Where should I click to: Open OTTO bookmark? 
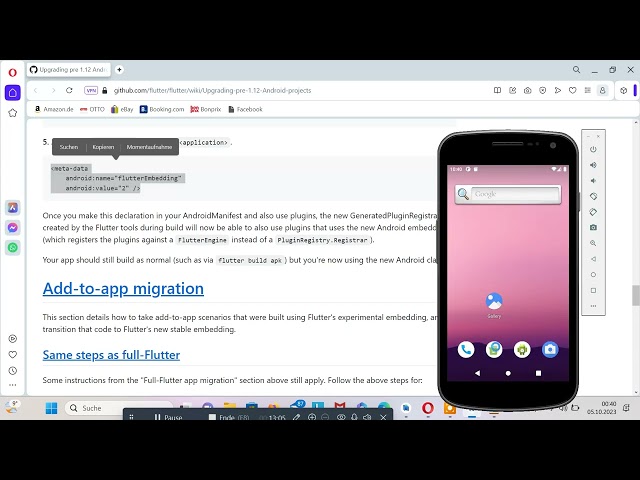92,109
